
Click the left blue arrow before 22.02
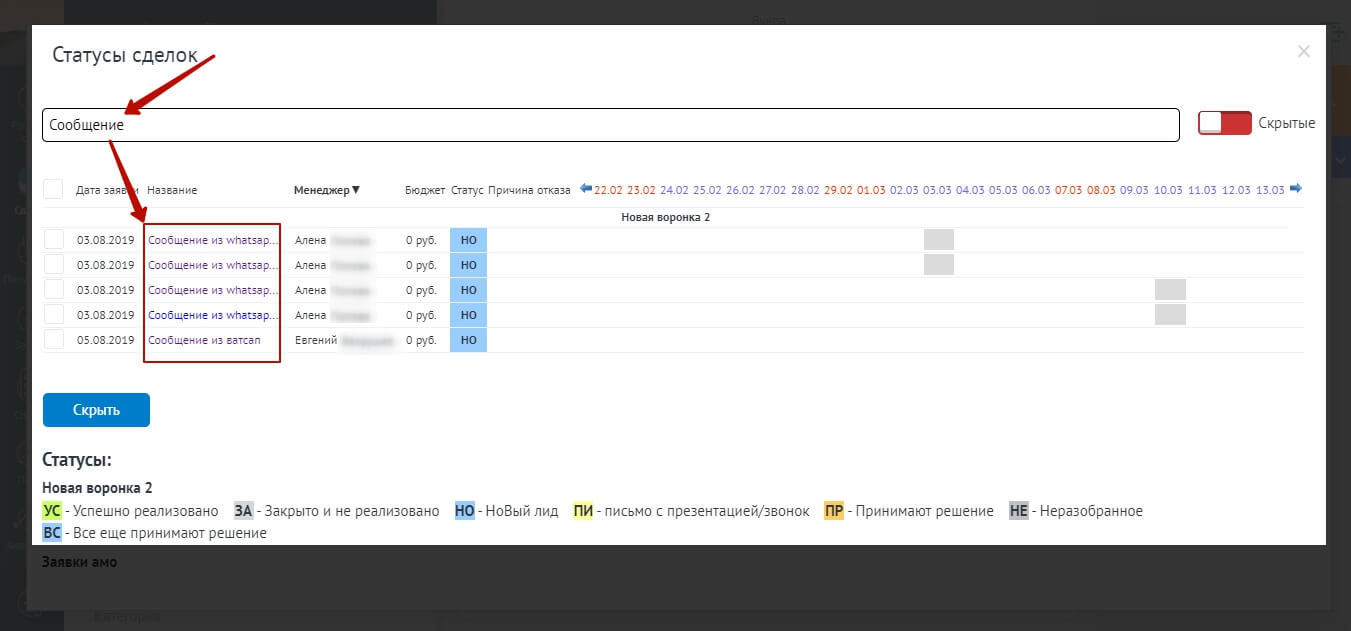tap(586, 189)
